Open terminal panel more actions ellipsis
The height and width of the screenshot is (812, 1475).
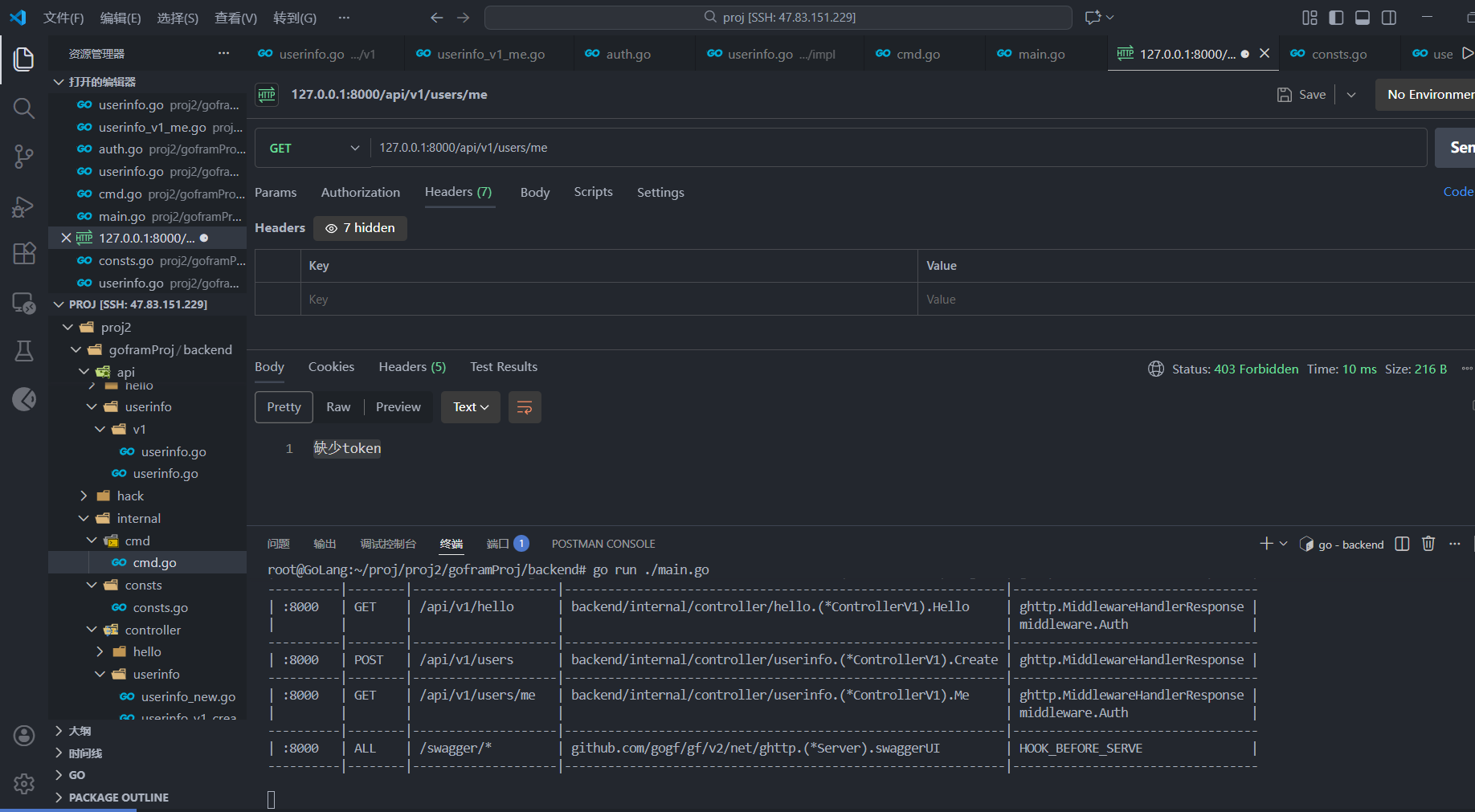1455,544
